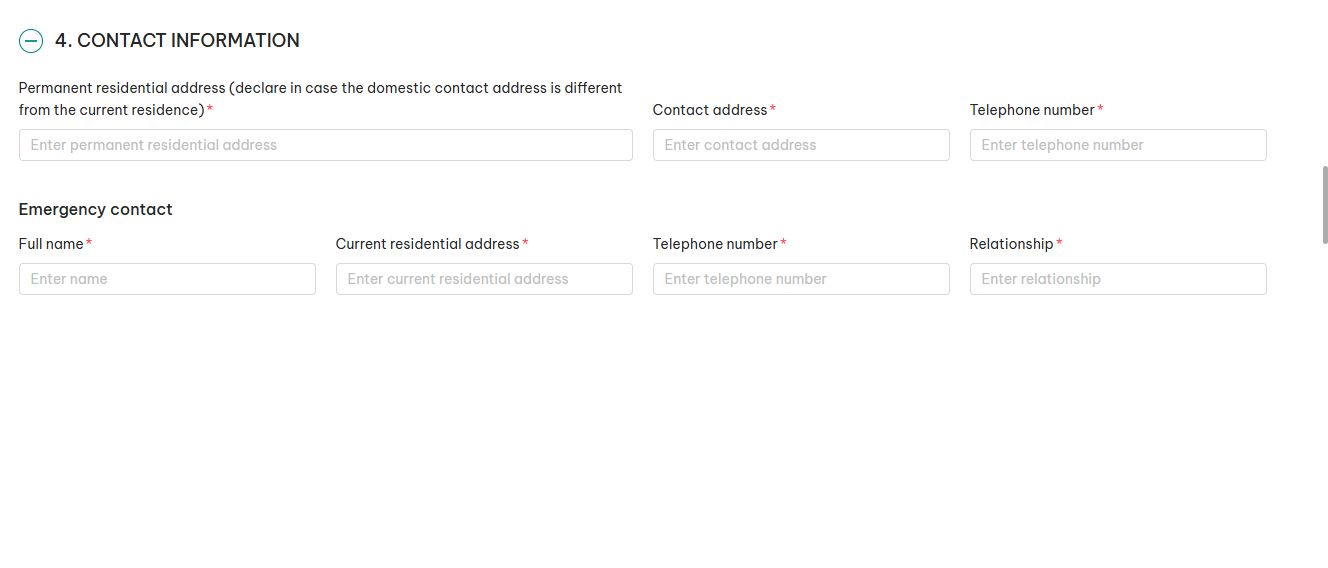
Task: Click the Contact address label
Action: click(x=710, y=110)
